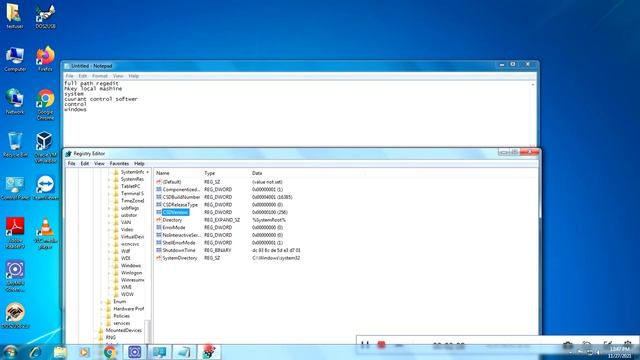The width and height of the screenshot is (640, 360).
Task: Expand the Terminal Server registry key
Action: (x=109, y=193)
